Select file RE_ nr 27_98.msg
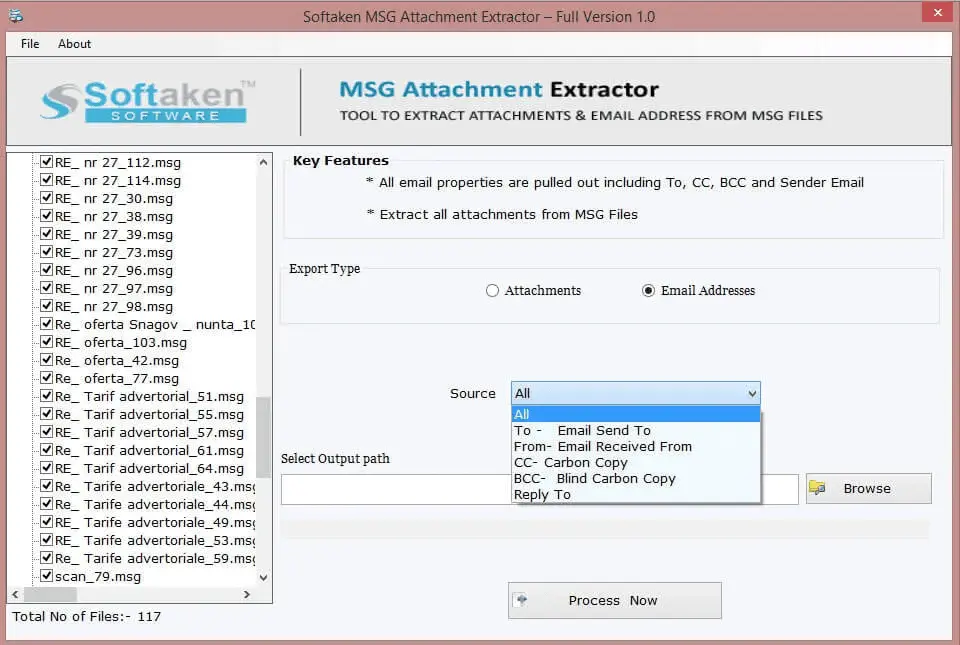The height and width of the screenshot is (645, 960). [x=114, y=306]
